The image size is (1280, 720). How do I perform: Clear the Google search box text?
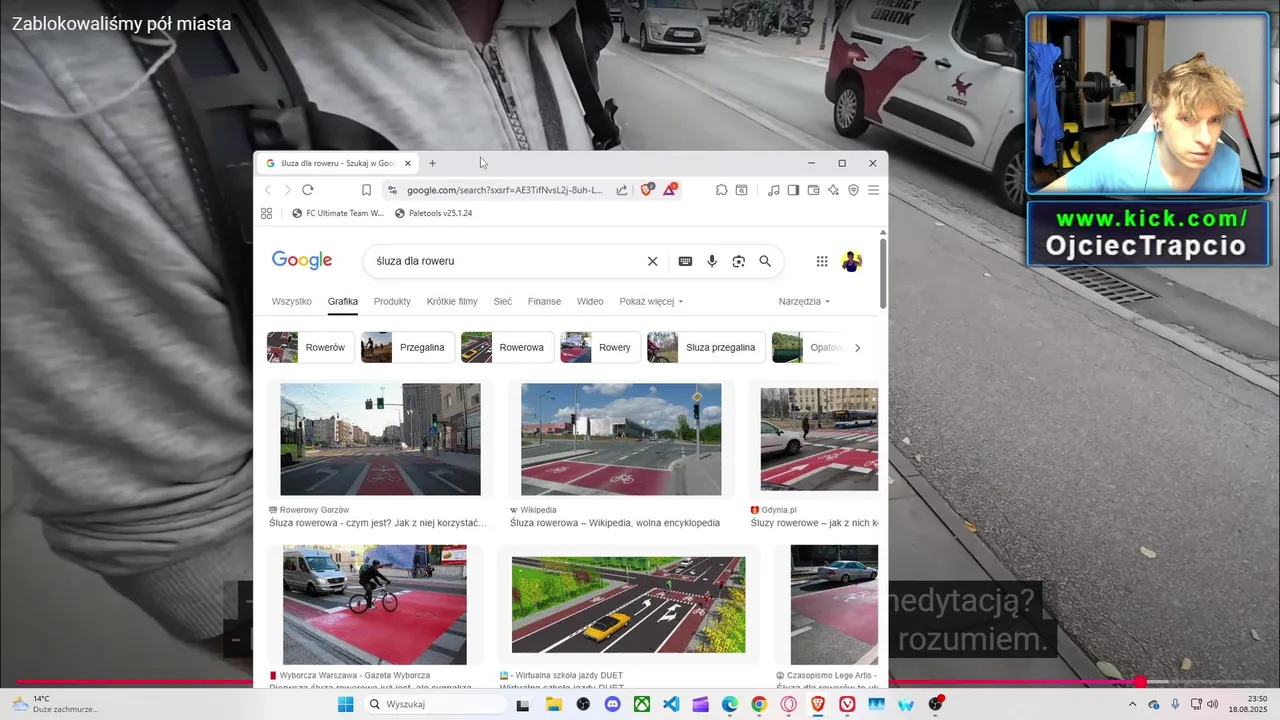(652, 261)
